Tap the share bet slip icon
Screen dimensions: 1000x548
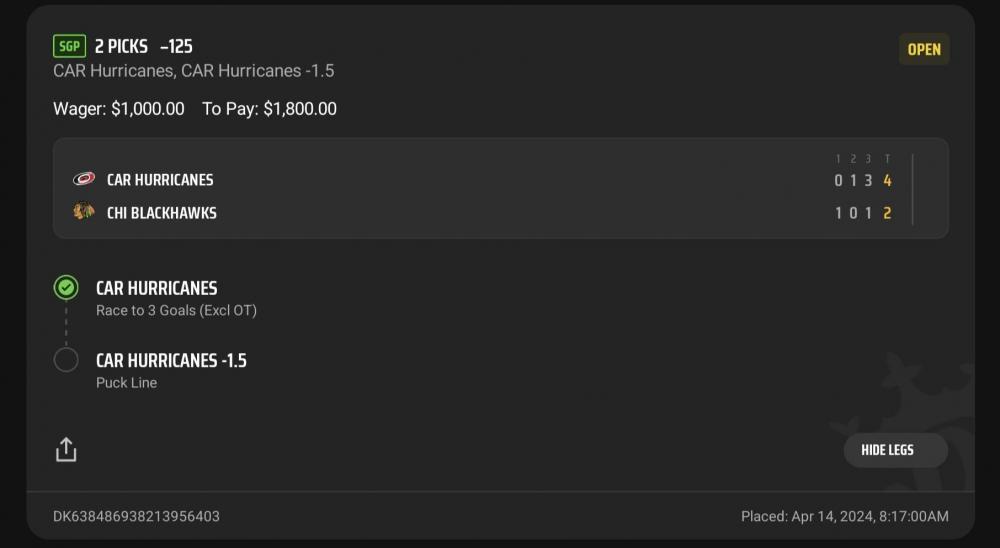coord(66,450)
